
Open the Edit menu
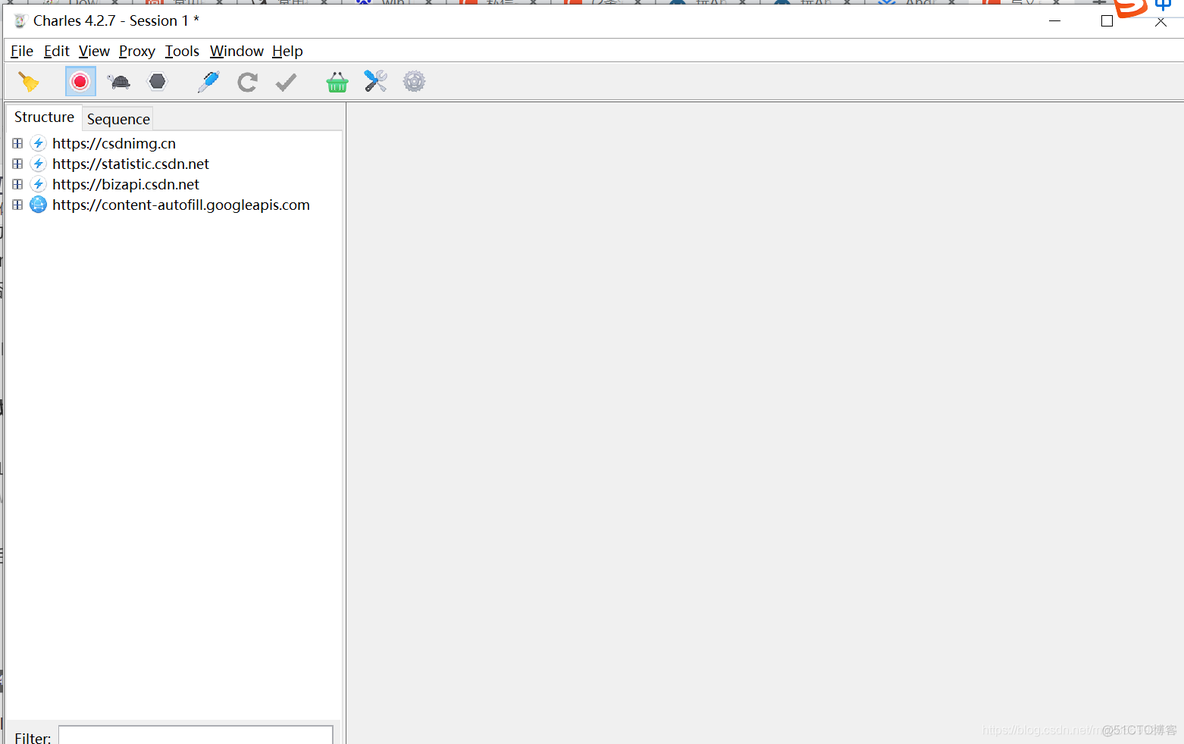pos(57,51)
